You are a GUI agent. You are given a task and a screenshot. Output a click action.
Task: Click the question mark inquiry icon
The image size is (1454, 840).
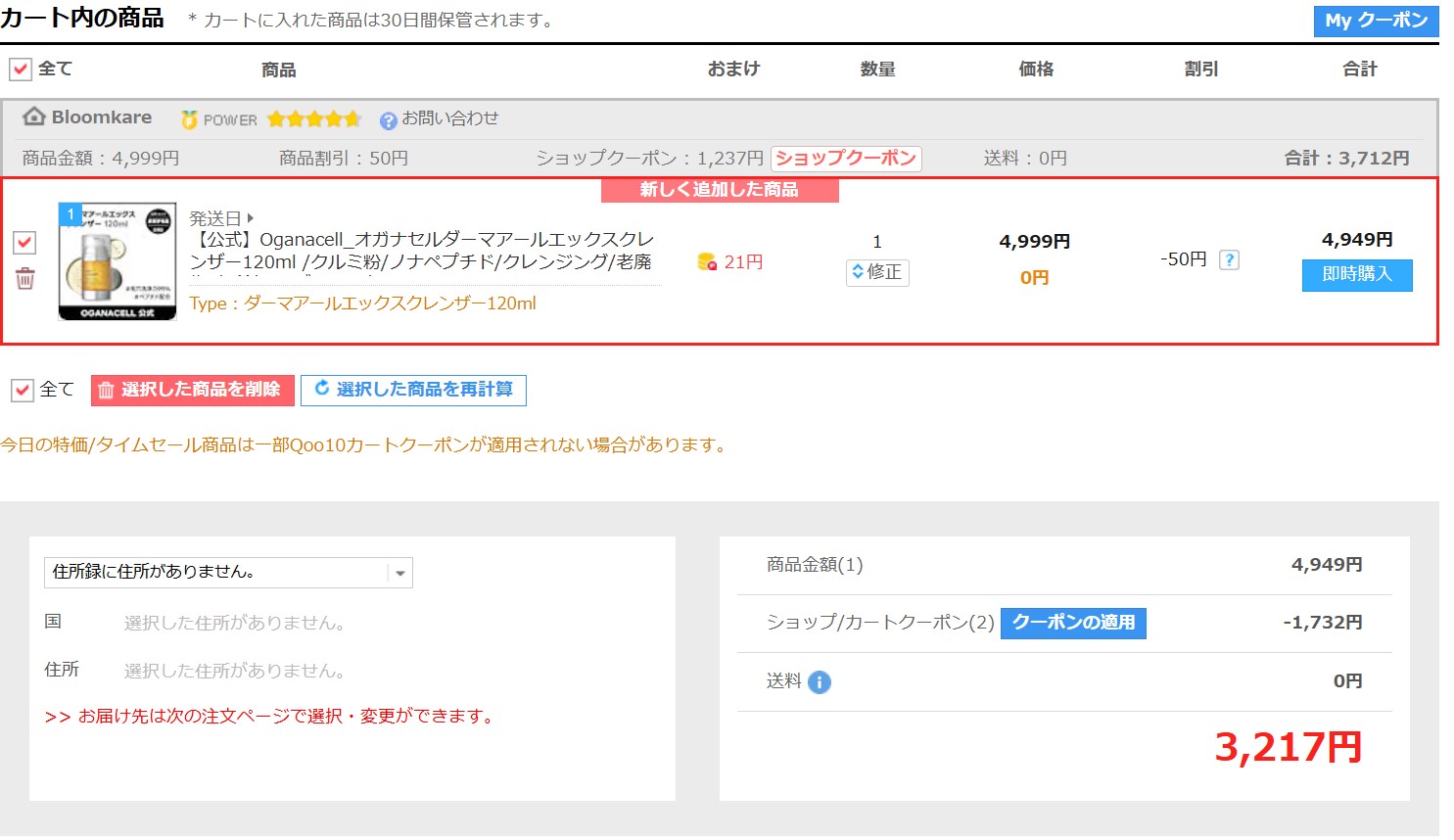tap(389, 120)
